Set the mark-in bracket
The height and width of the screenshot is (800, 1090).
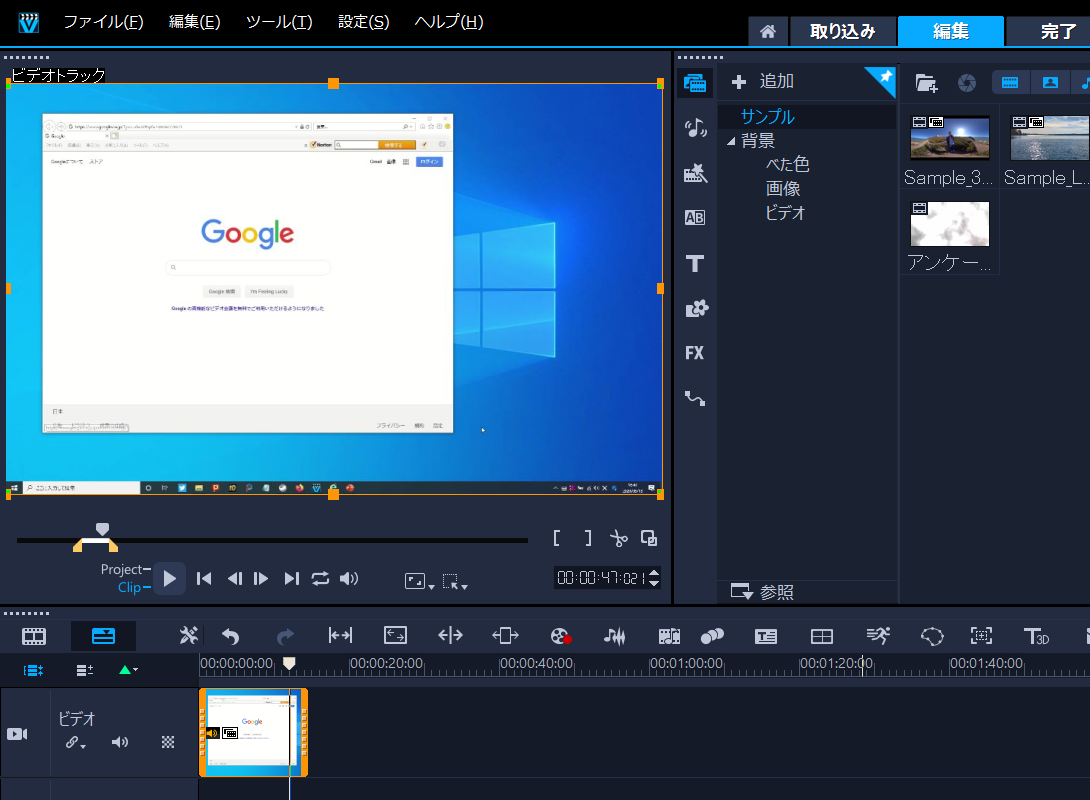coord(557,538)
